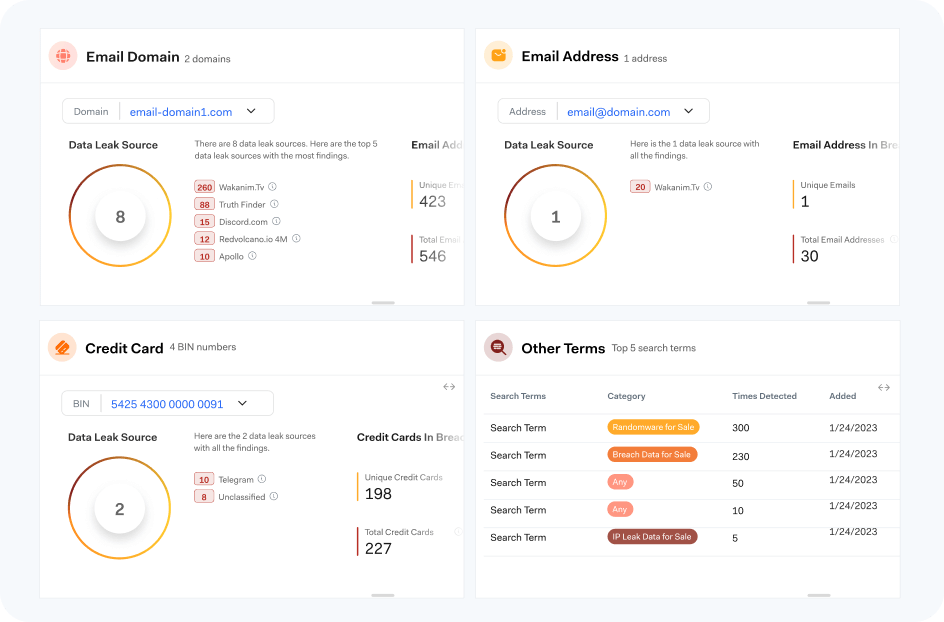Image resolution: width=944 pixels, height=622 pixels.
Task: Select the Truth Finder source name
Action: coord(242,205)
